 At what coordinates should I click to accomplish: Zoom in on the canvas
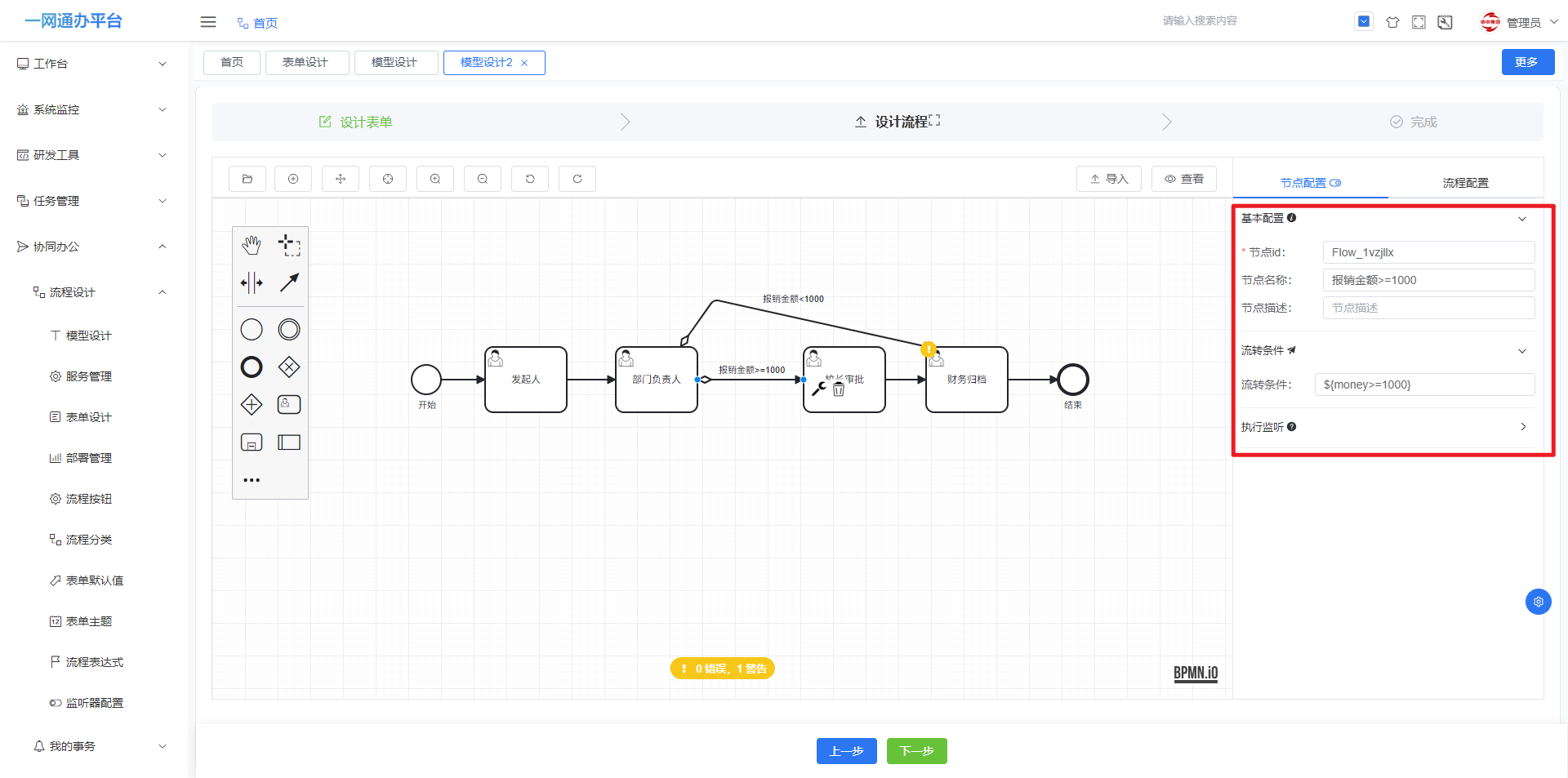[435, 179]
